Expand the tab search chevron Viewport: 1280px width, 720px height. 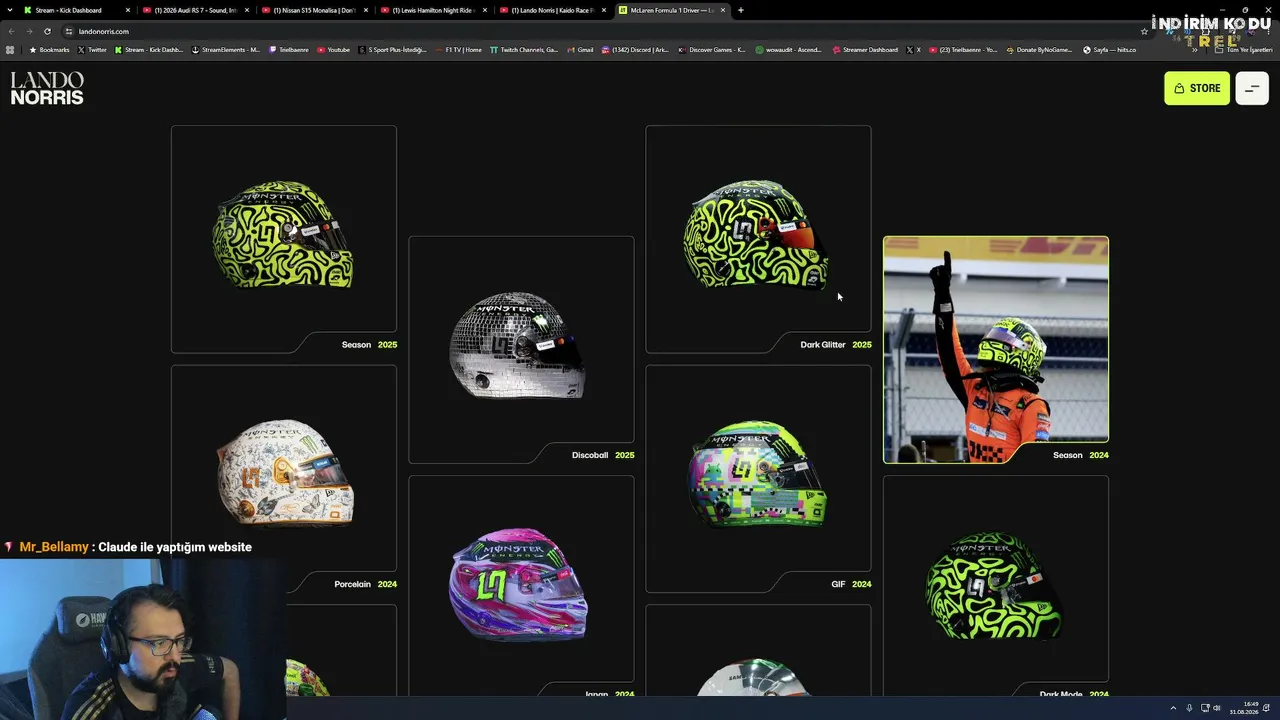[9, 10]
